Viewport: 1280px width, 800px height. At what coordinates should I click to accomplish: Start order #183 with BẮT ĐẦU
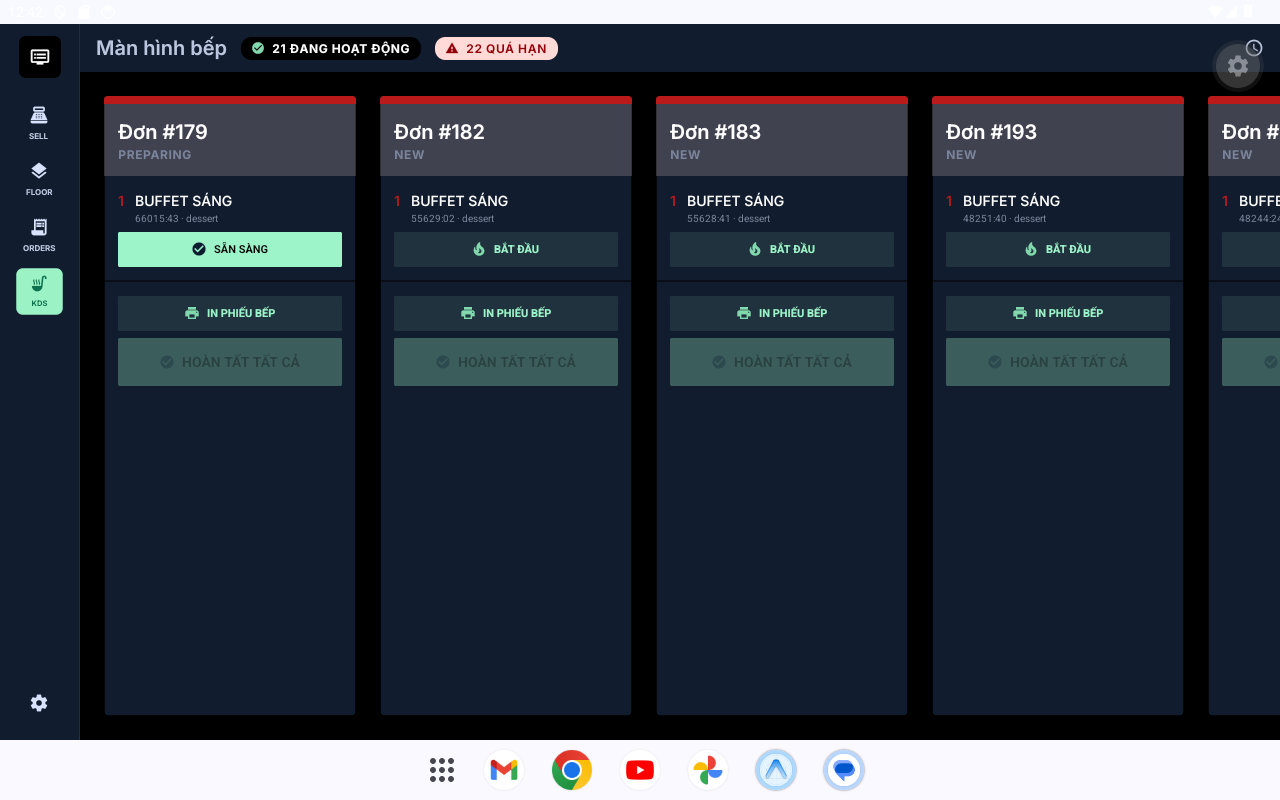point(782,249)
